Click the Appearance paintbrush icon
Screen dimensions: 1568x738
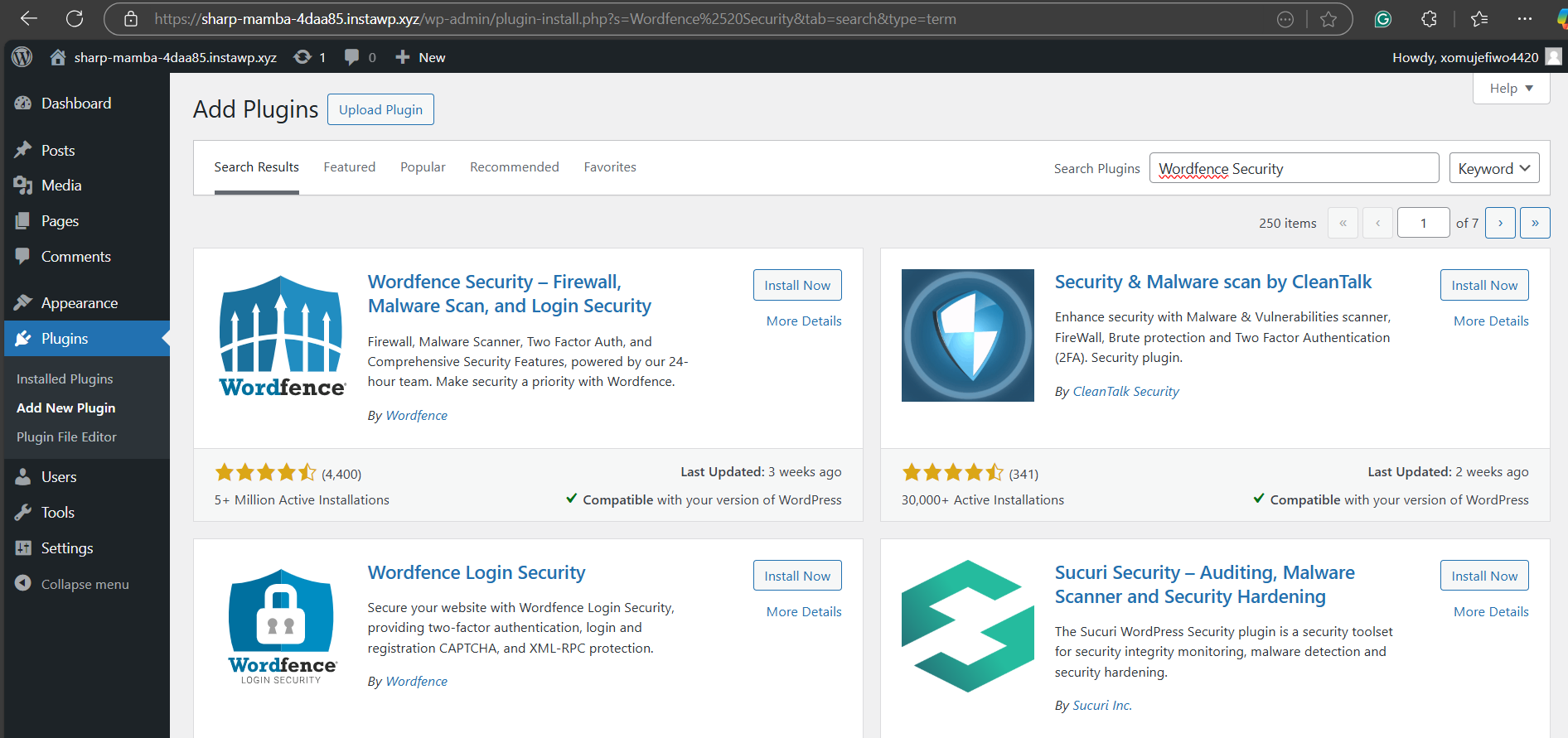(x=23, y=302)
